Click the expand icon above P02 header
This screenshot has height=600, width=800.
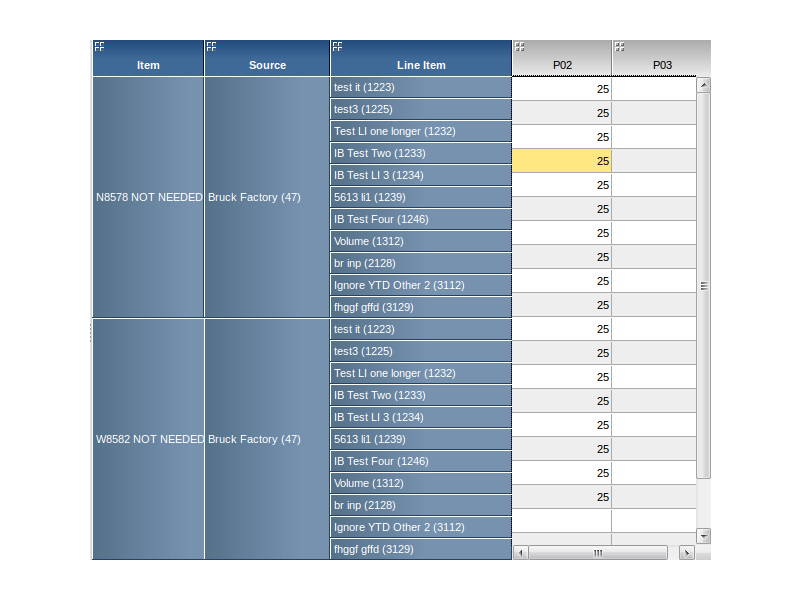(x=519, y=47)
